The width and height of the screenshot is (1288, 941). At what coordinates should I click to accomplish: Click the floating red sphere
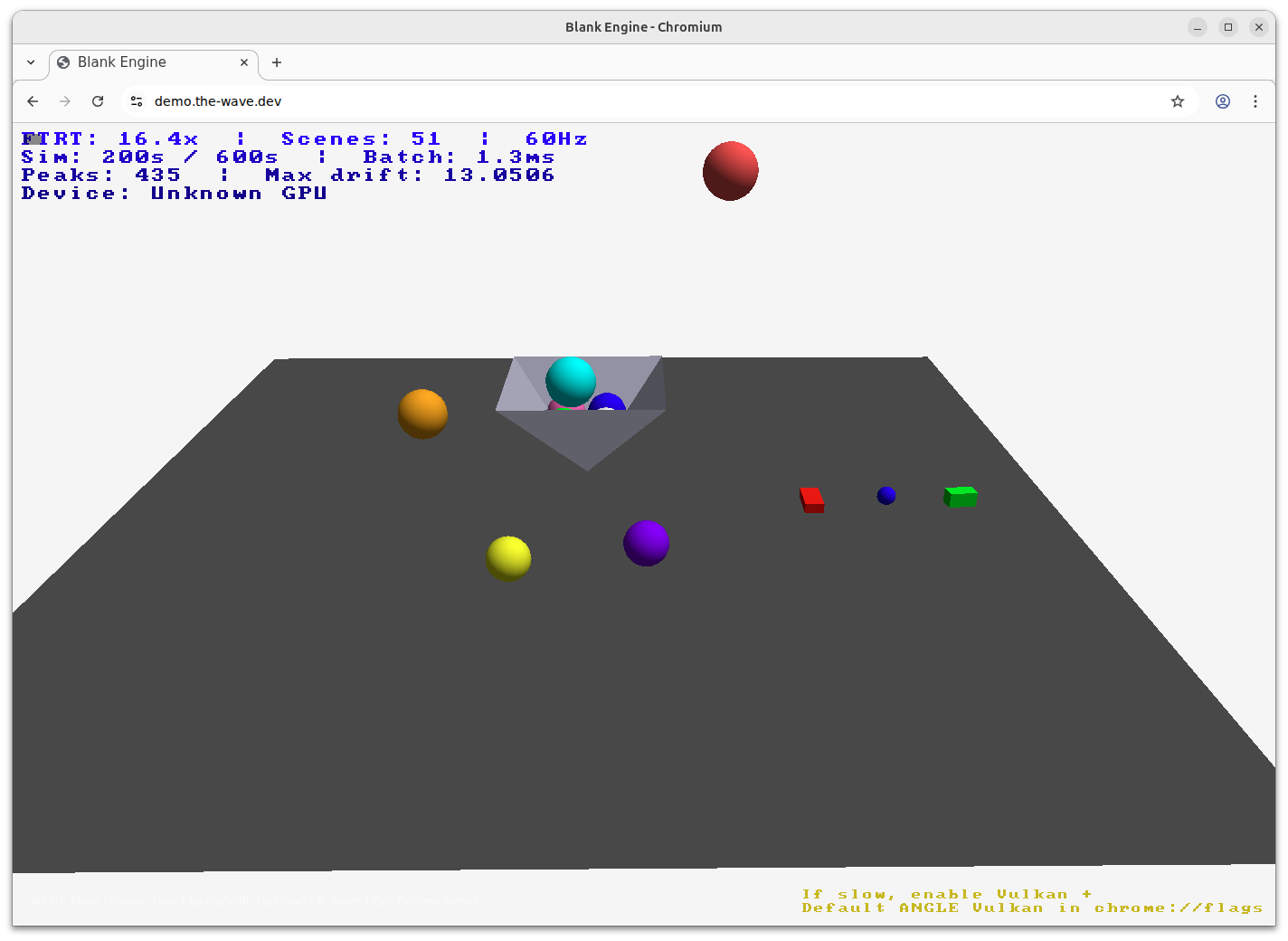point(730,170)
